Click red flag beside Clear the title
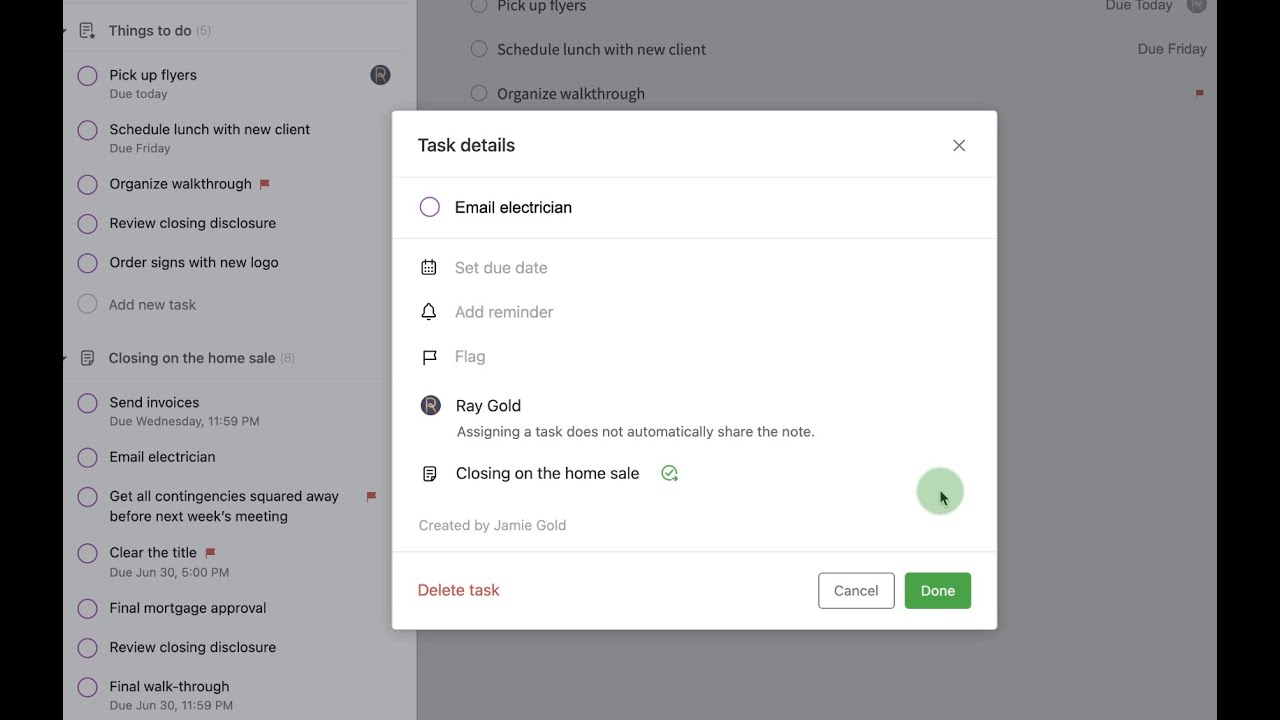This screenshot has width=1280, height=720. pyautogui.click(x=210, y=552)
